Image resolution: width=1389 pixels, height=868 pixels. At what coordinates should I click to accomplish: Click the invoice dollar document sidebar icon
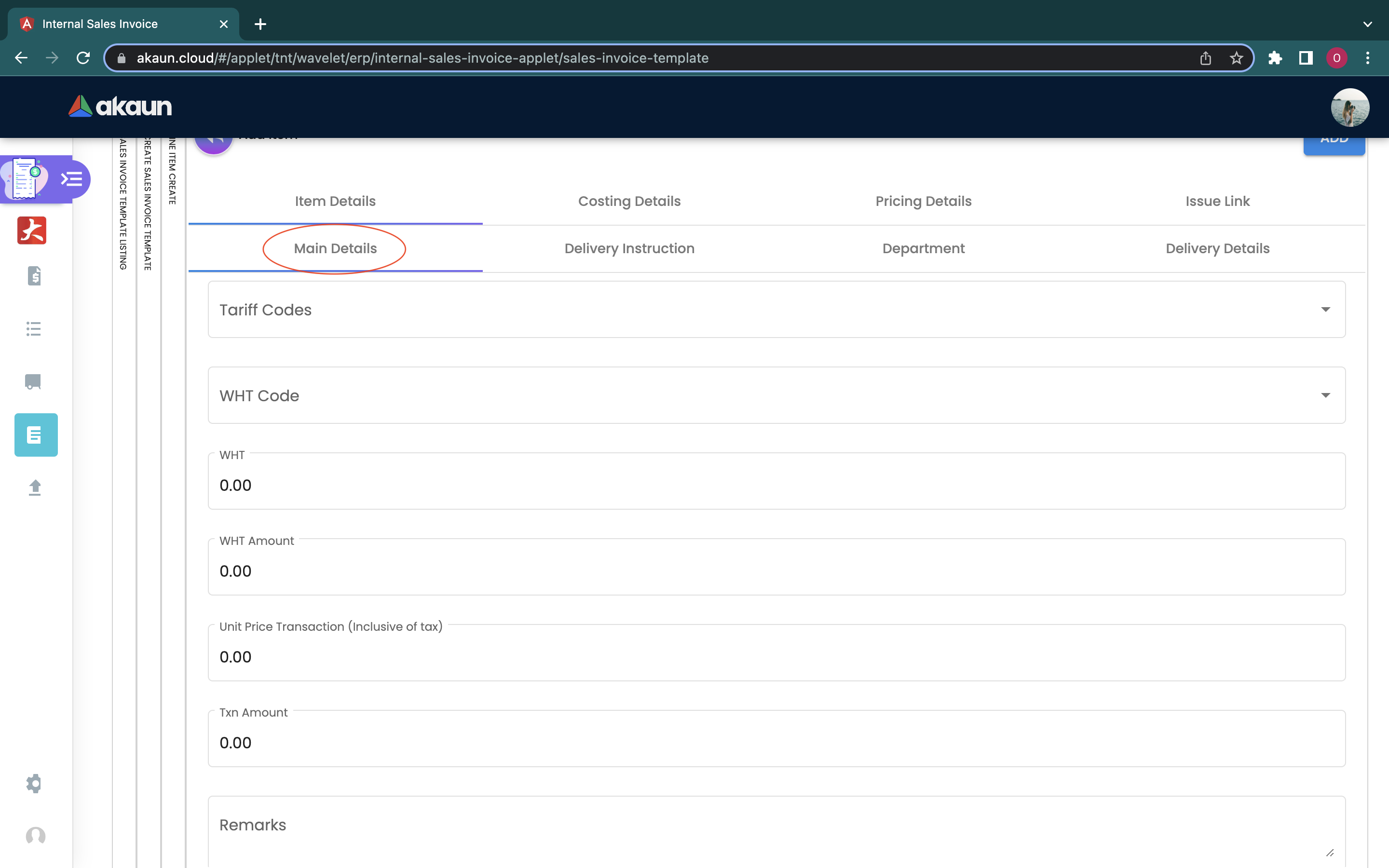click(34, 276)
